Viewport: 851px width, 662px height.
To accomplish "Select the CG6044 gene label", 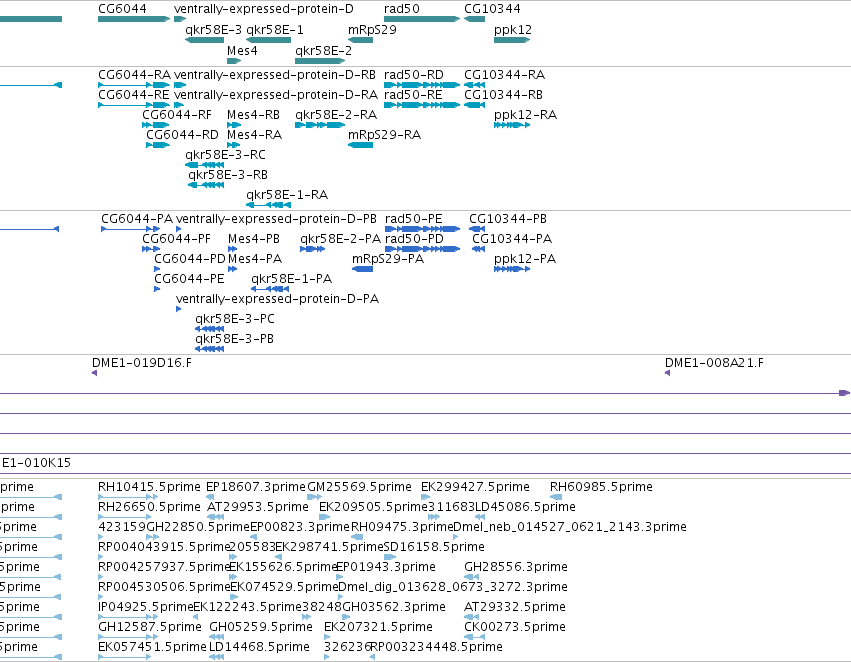I will (122, 9).
